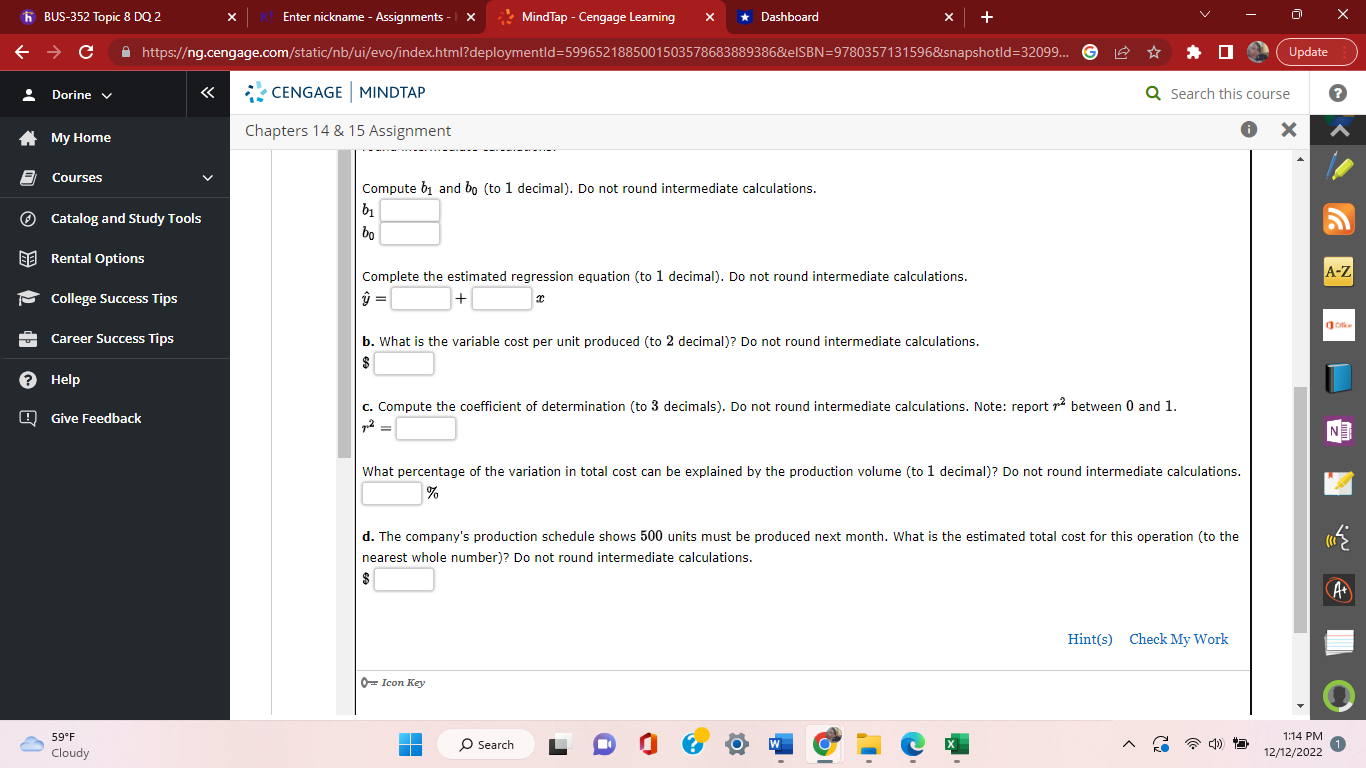Open the A+ grades tool
Viewport: 1366px width, 768px height.
pyautogui.click(x=1338, y=590)
